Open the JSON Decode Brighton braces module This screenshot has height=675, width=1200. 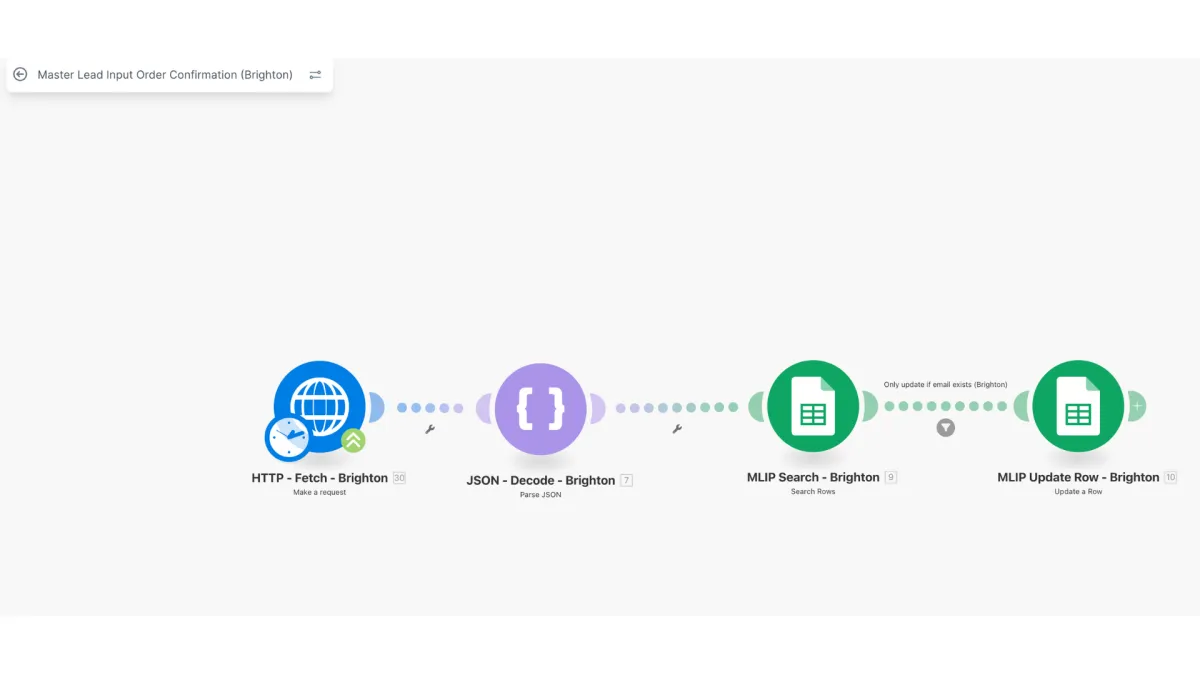[540, 408]
